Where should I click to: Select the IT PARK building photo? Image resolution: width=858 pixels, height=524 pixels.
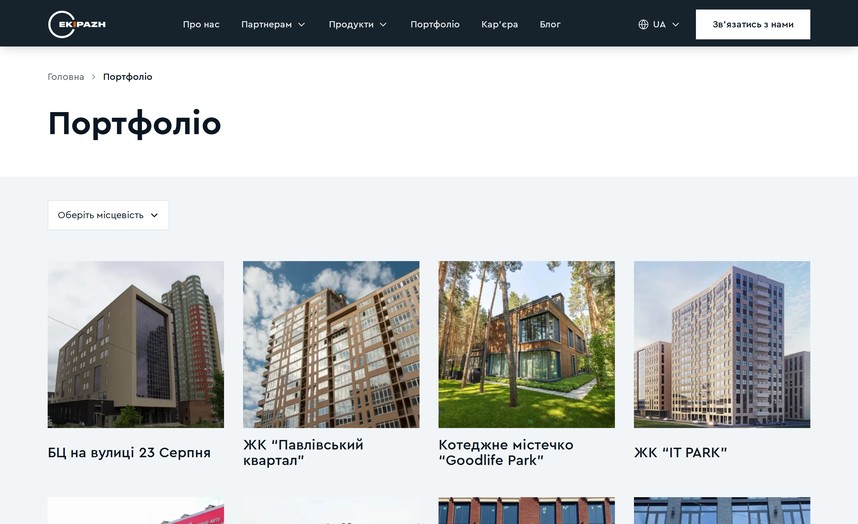pos(722,345)
